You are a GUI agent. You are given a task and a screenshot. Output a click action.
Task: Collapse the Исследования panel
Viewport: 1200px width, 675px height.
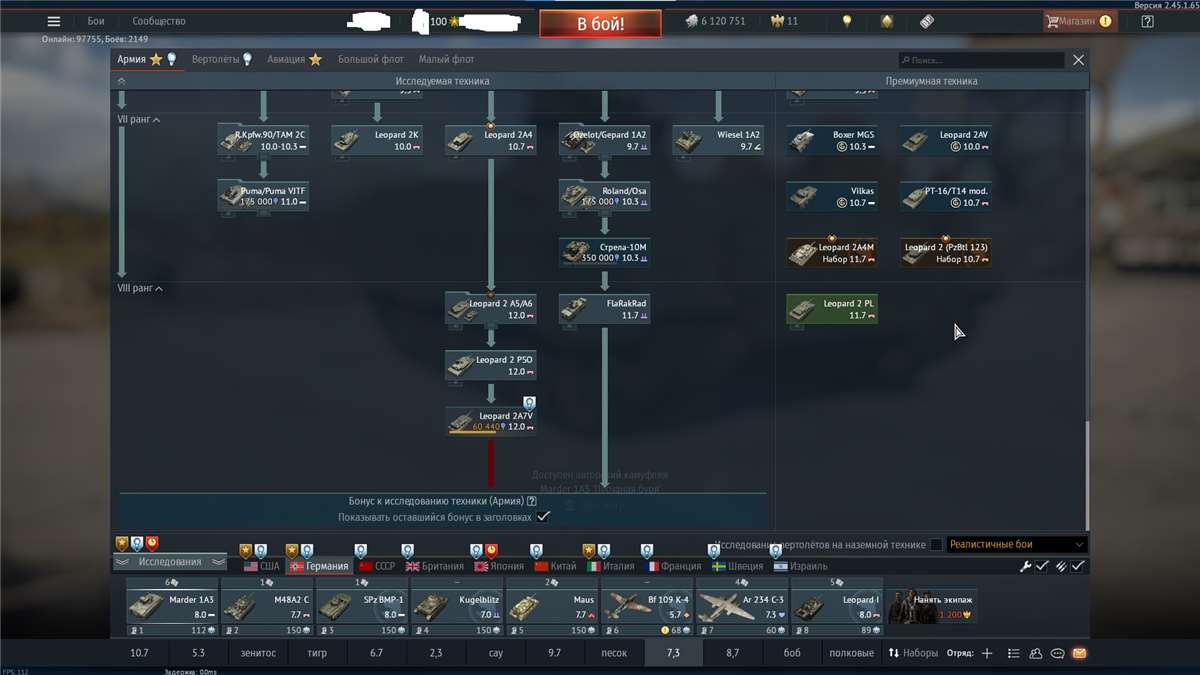(170, 562)
